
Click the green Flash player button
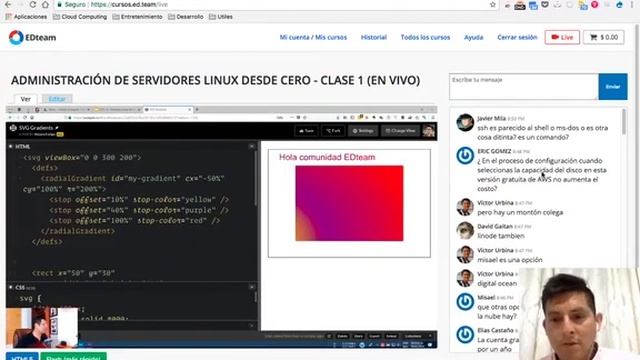point(73,357)
